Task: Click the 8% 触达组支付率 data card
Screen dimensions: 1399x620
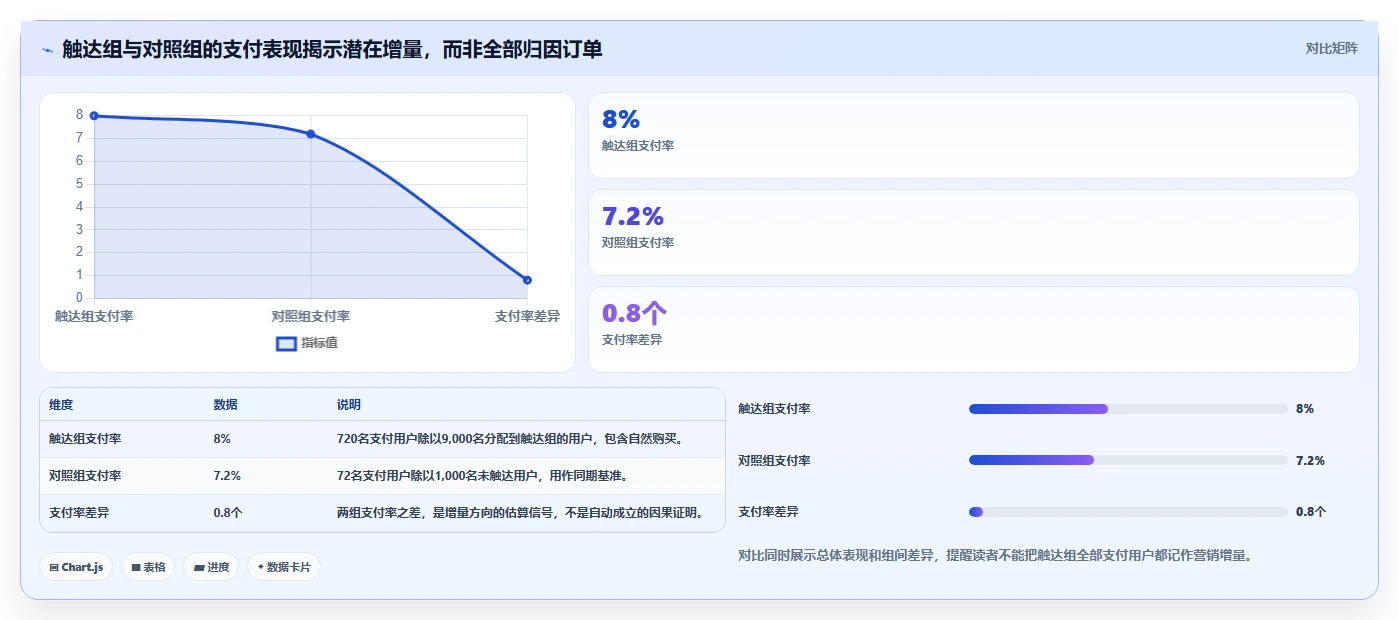Action: (973, 135)
